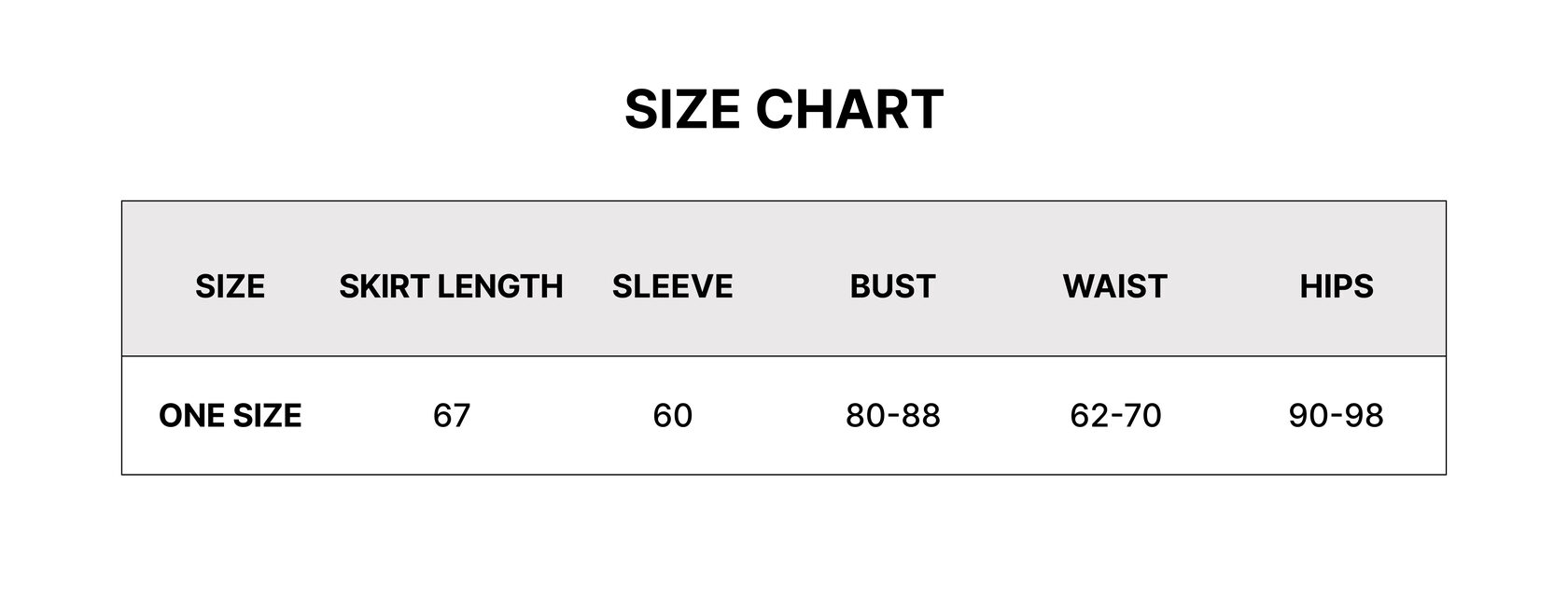Click the hips range 90-98
This screenshot has height=595, width=1568.
pyautogui.click(x=1336, y=415)
